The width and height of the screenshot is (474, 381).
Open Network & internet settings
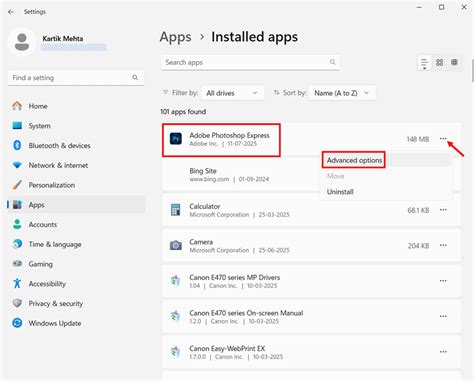click(x=76, y=165)
